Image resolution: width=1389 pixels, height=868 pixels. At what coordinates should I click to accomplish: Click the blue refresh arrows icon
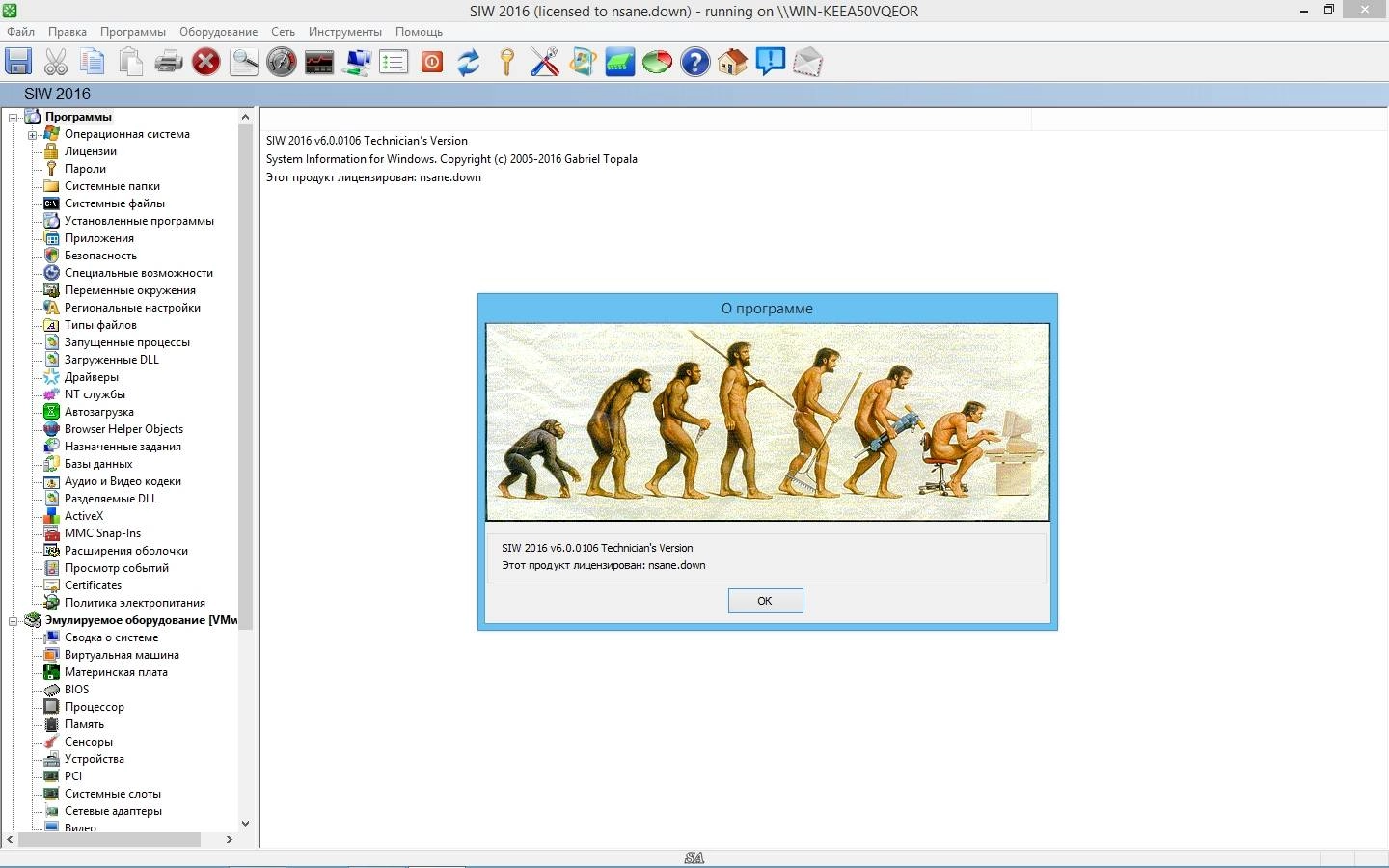[x=469, y=63]
